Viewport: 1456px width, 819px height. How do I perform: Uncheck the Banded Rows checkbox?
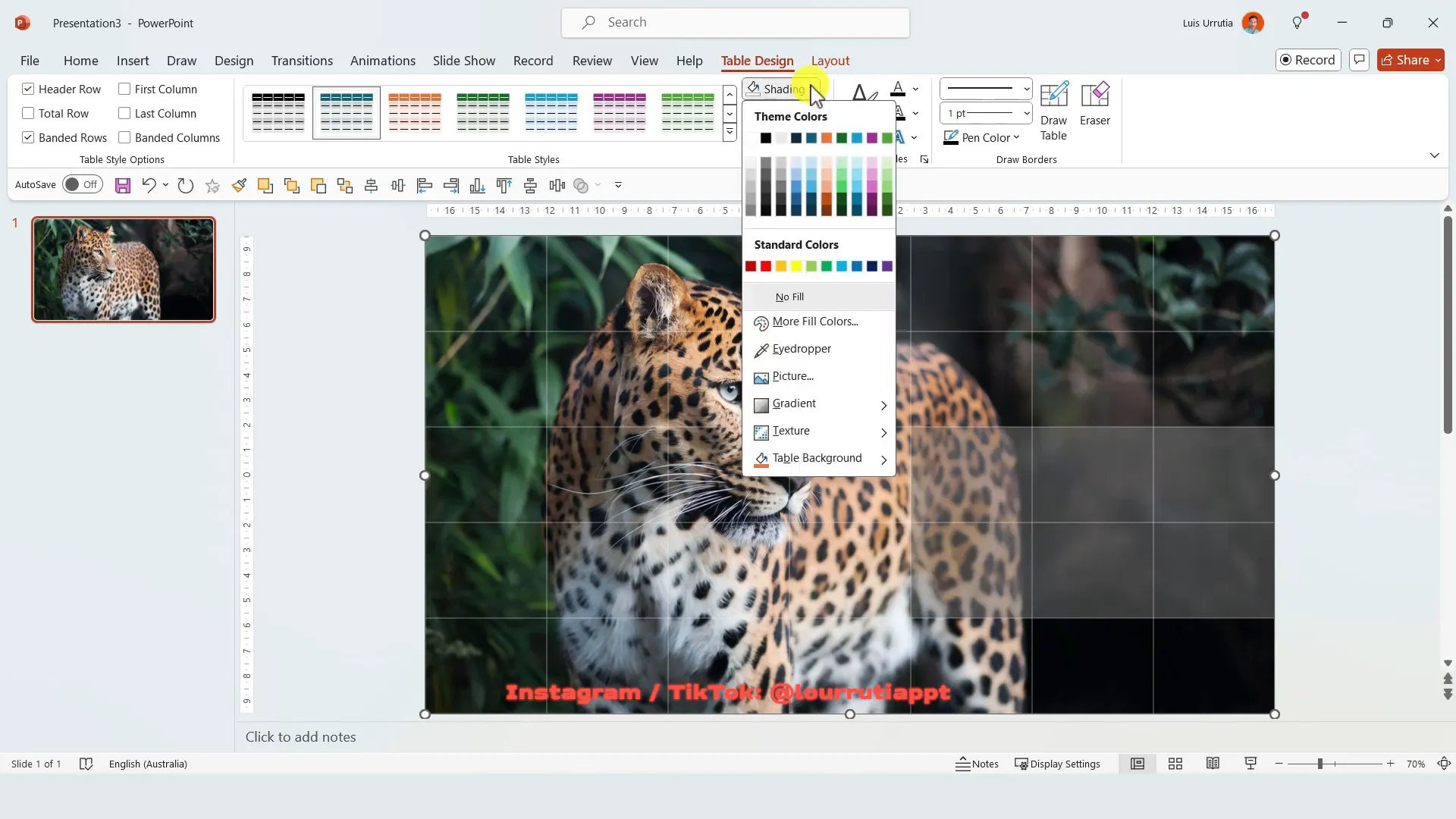pos(28,137)
